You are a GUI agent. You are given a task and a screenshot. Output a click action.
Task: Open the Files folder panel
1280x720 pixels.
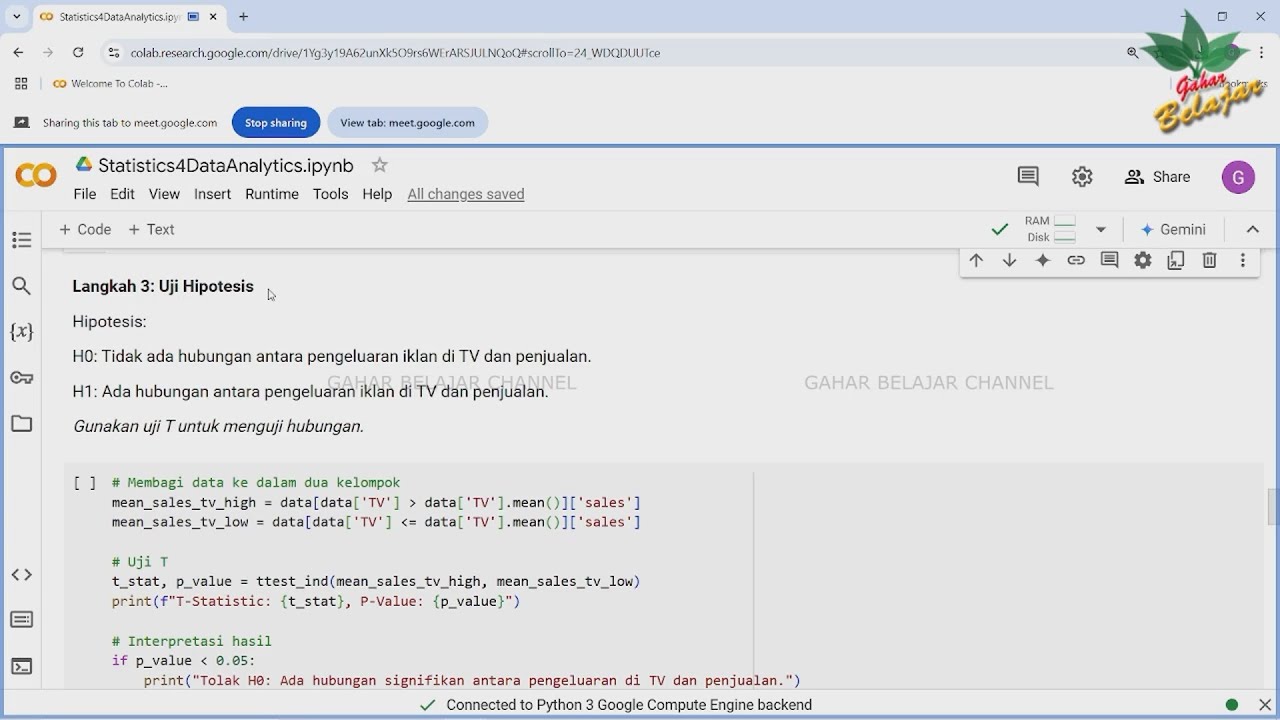click(x=21, y=424)
